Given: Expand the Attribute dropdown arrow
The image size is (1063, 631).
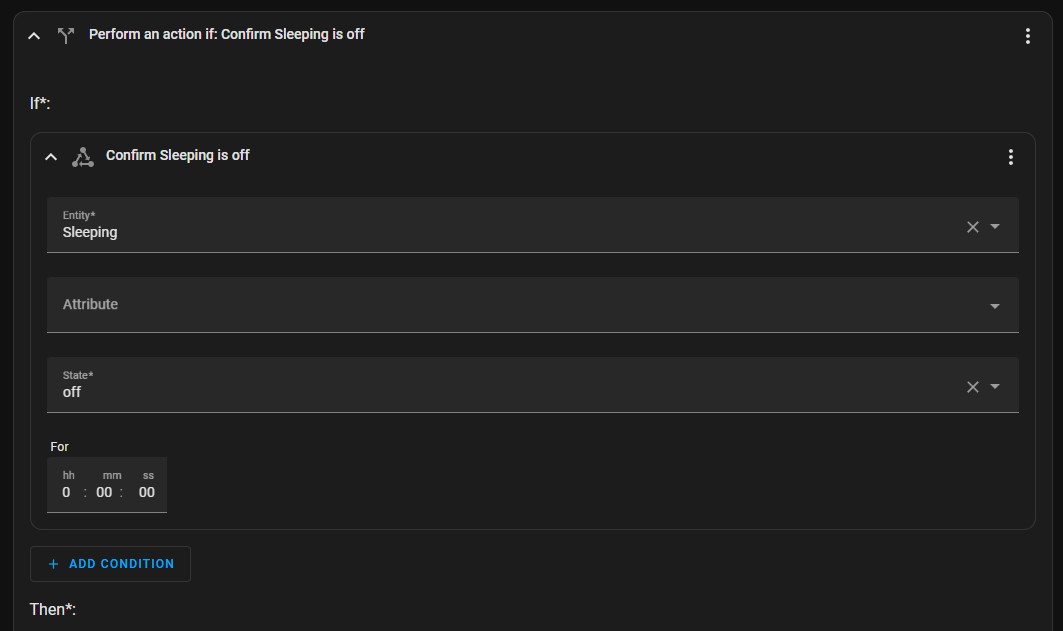Looking at the screenshot, I should coord(995,306).
